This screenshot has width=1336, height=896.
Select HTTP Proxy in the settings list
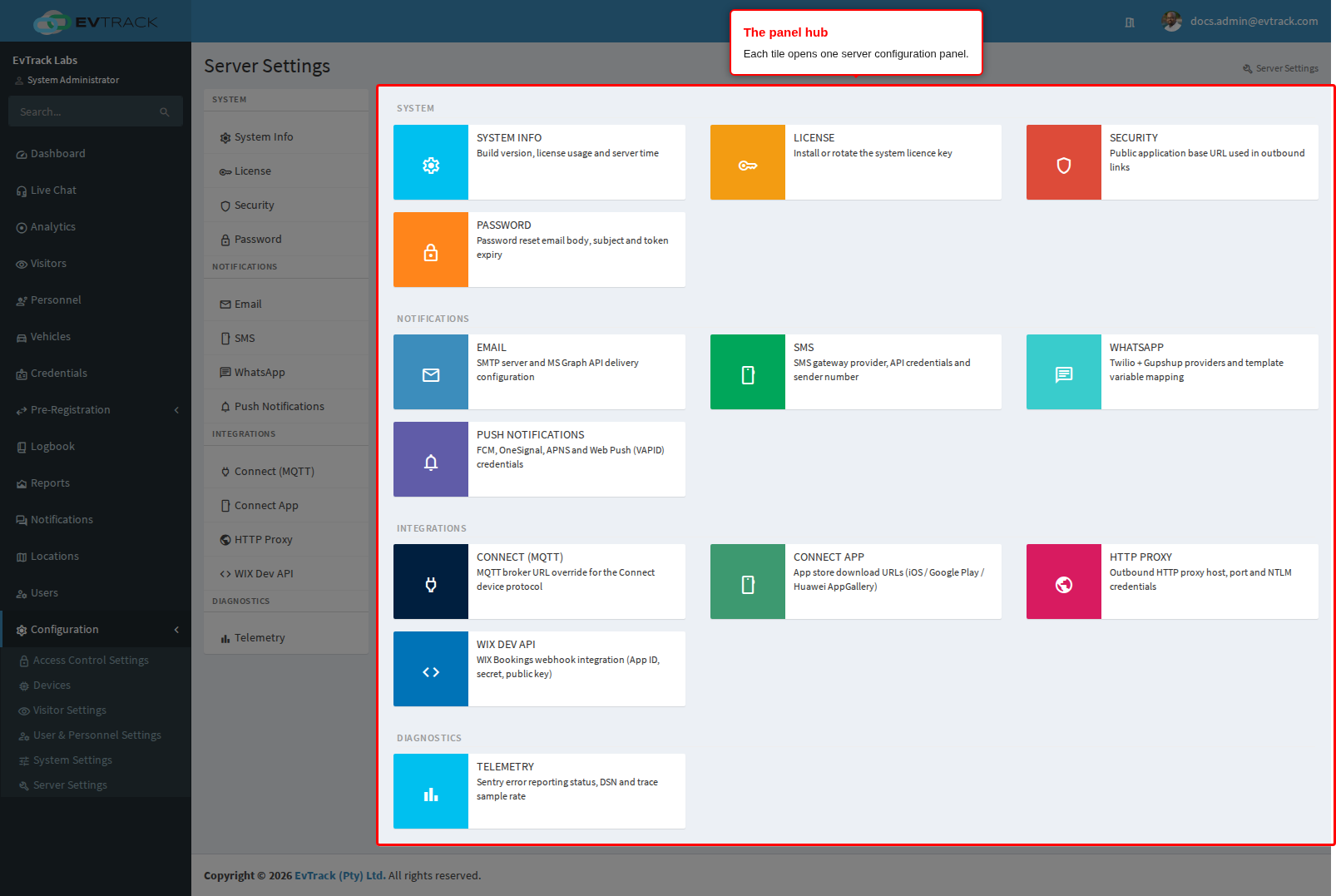(x=286, y=540)
